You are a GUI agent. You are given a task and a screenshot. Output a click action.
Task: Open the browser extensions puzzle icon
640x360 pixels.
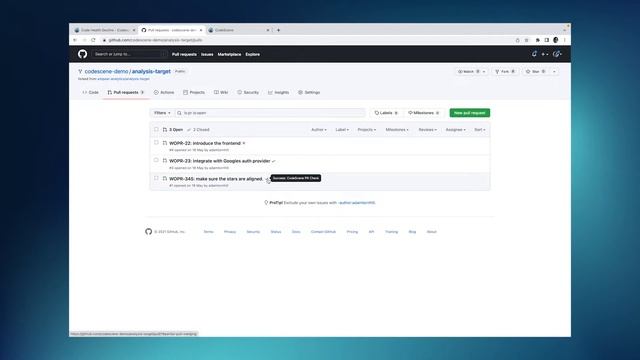(538, 40)
